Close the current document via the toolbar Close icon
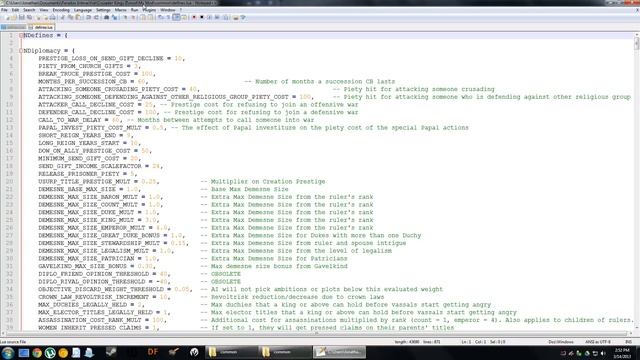This screenshot has height=360, width=640. point(38,18)
